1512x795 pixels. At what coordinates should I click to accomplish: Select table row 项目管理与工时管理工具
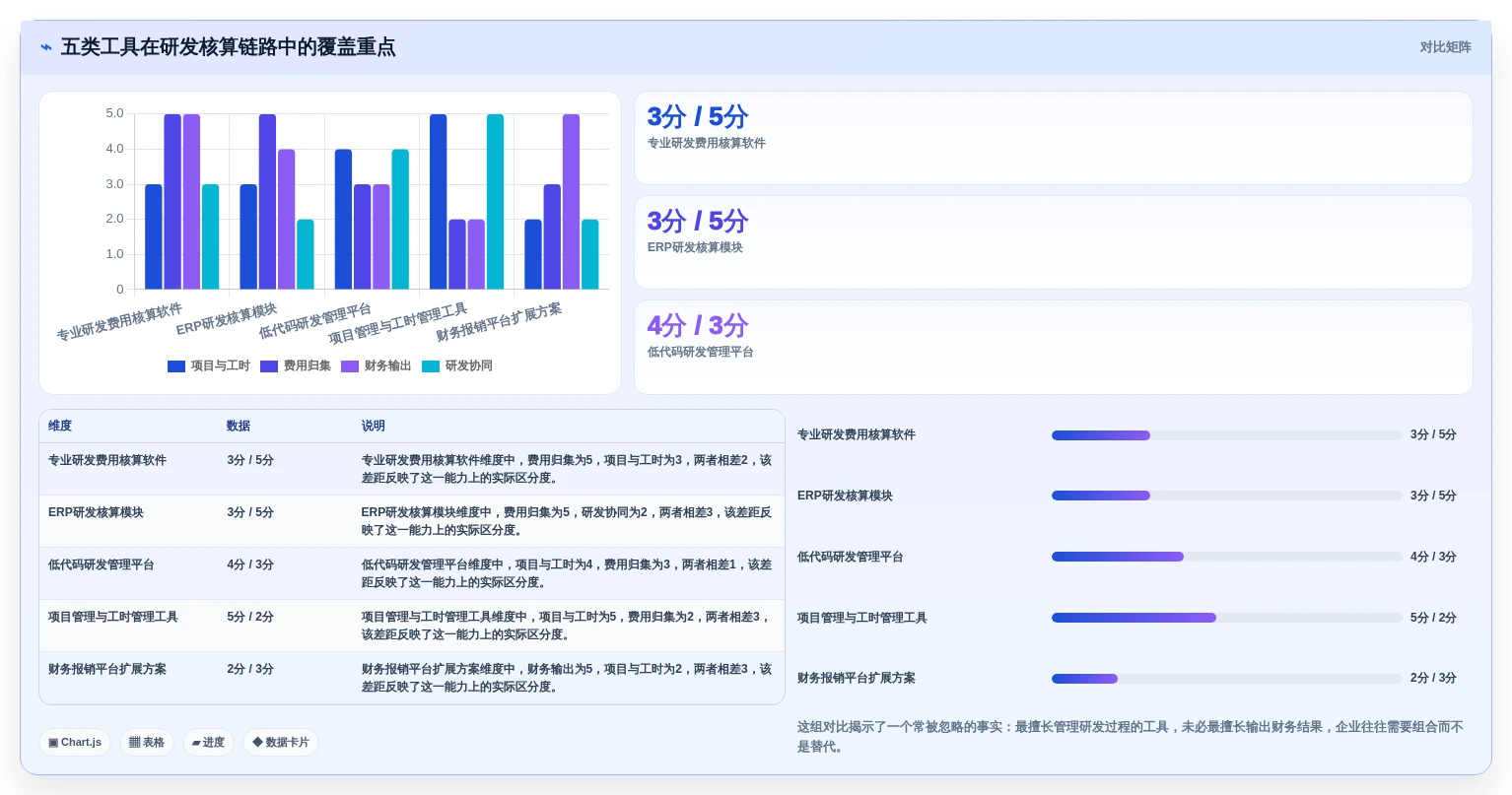click(x=412, y=626)
